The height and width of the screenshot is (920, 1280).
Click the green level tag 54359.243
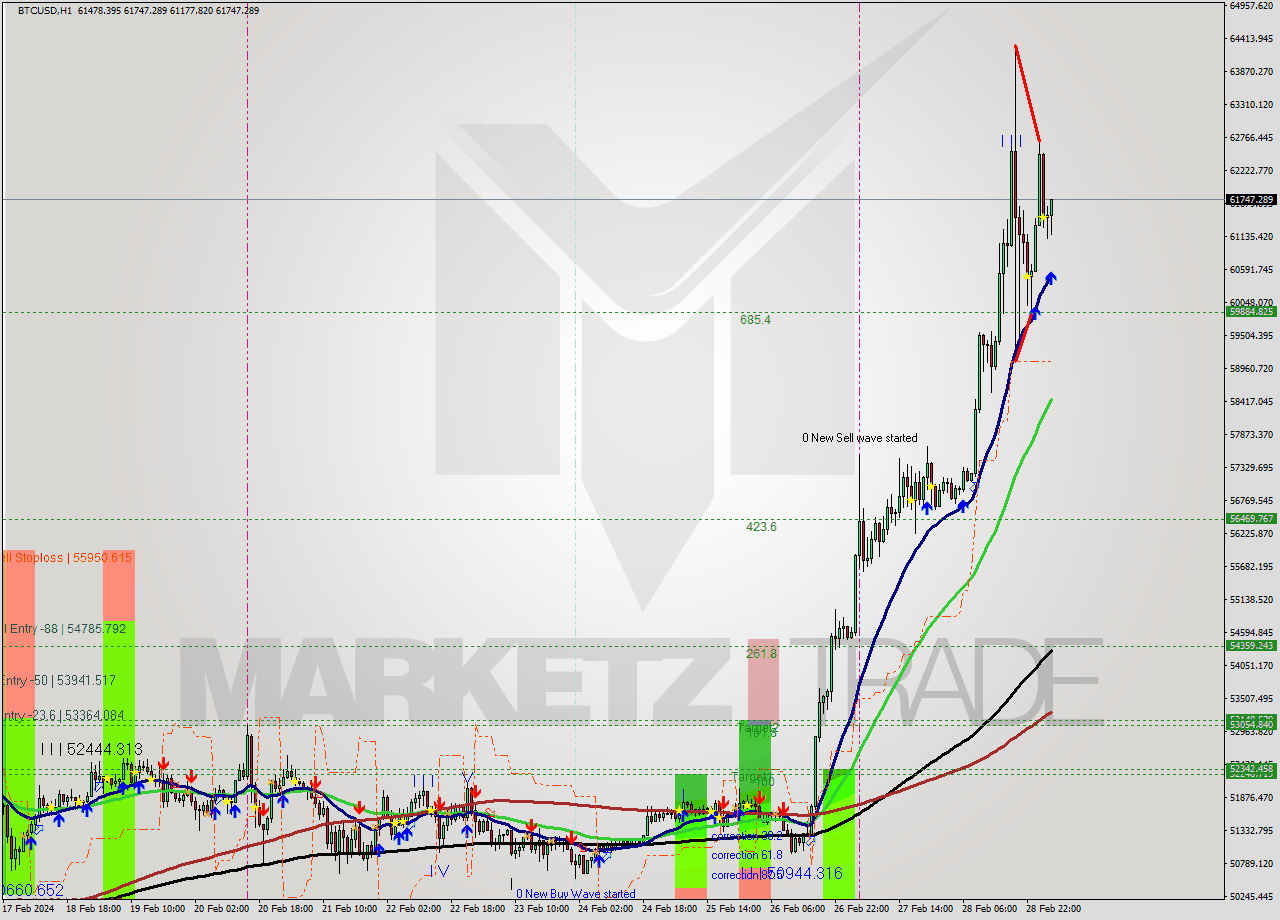[1250, 646]
